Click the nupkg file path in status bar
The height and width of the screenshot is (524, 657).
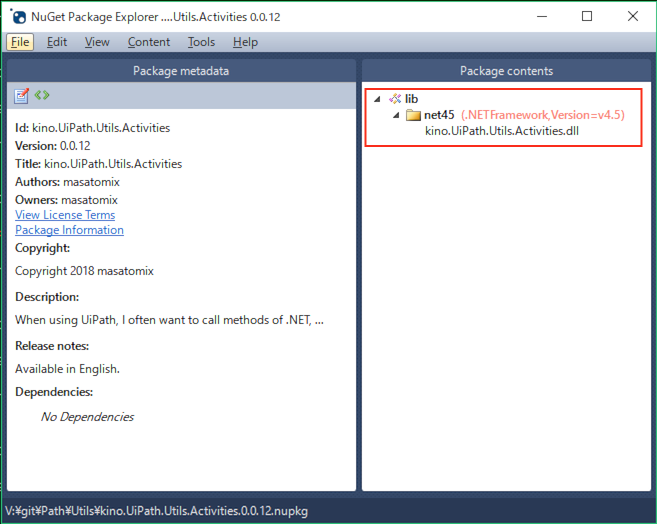(156, 511)
